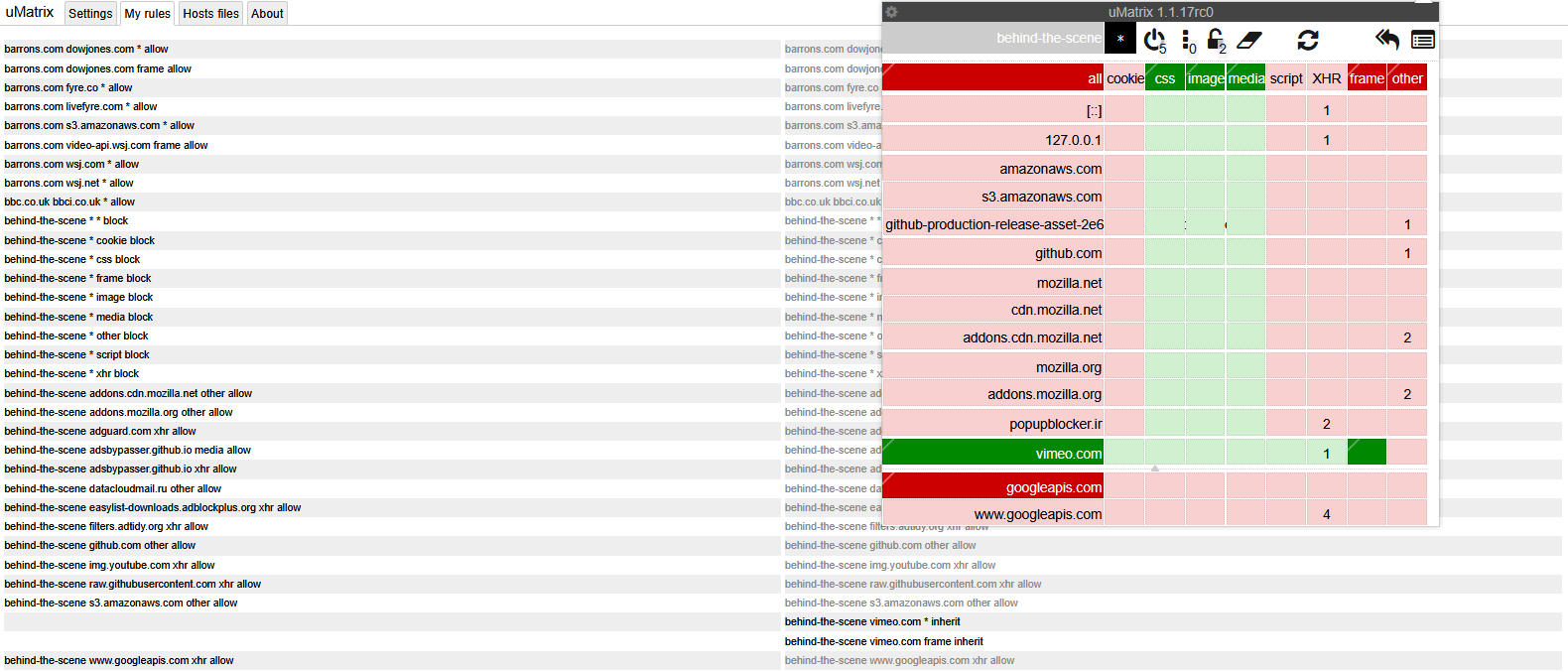Click the behind-the-scene scope selector
Screen dimensions: 1568x672
[993, 39]
